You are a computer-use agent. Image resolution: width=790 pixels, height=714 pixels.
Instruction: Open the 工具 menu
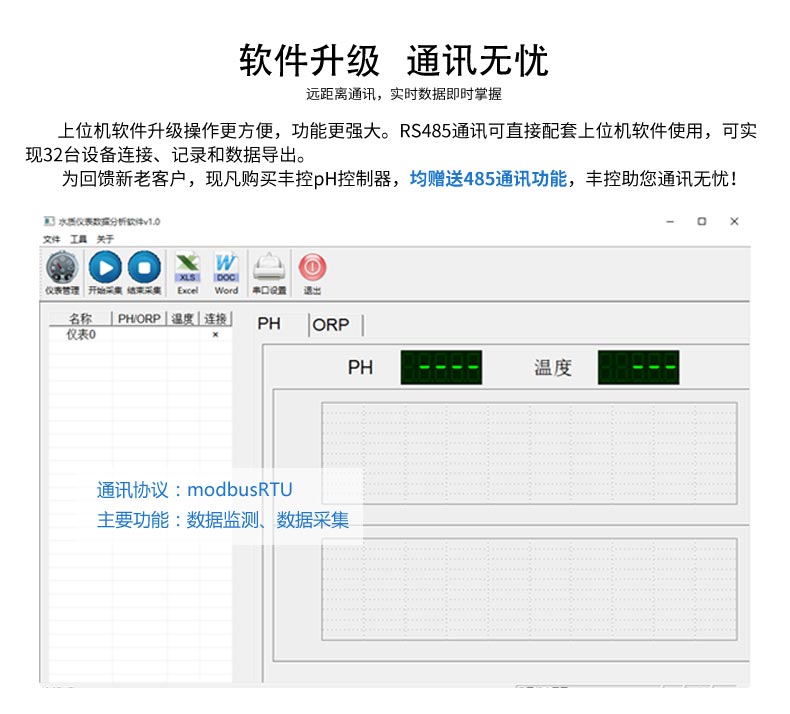78,239
